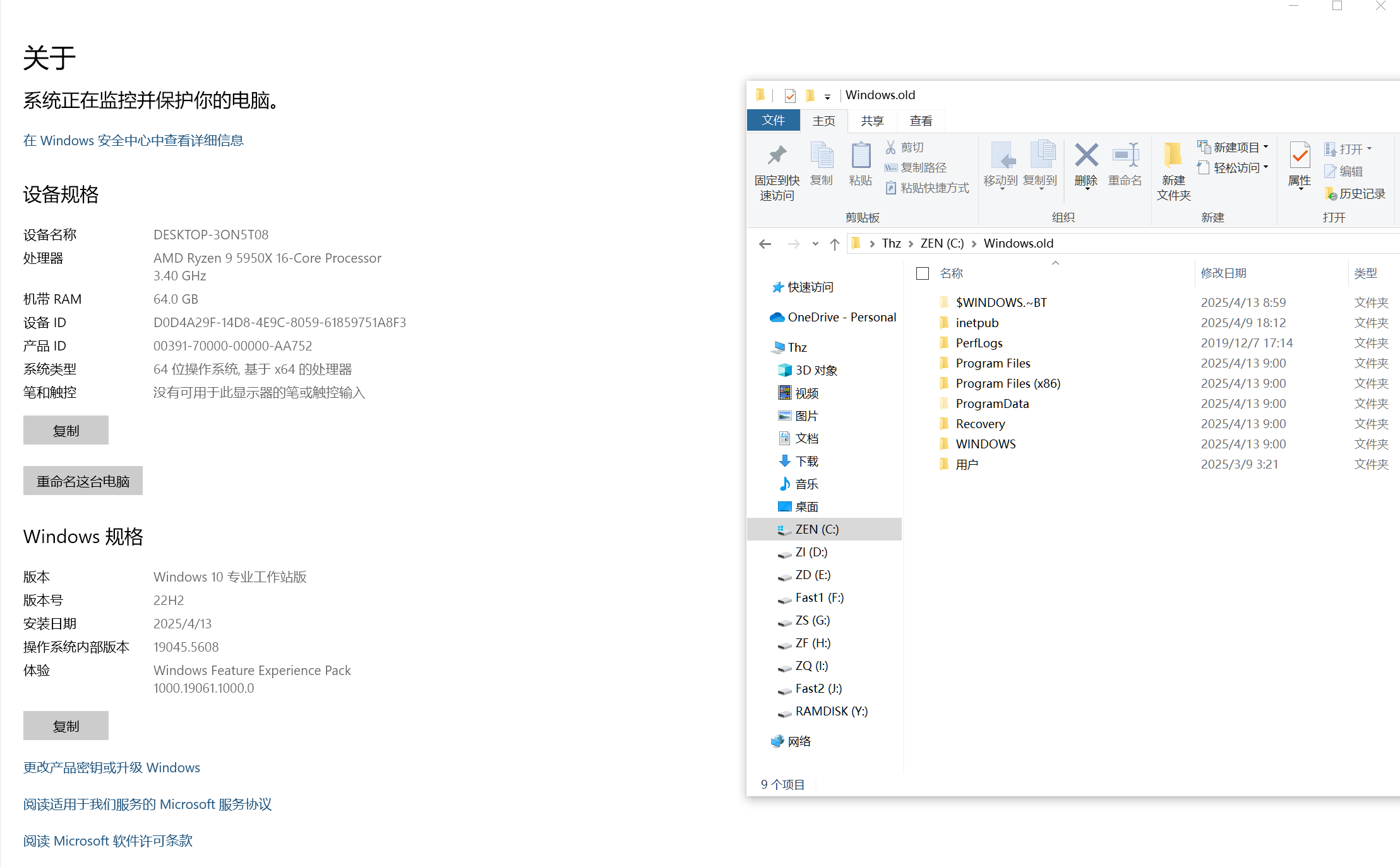Go back with the Explorer back arrow
This screenshot has height=867, width=1400.
(765, 244)
